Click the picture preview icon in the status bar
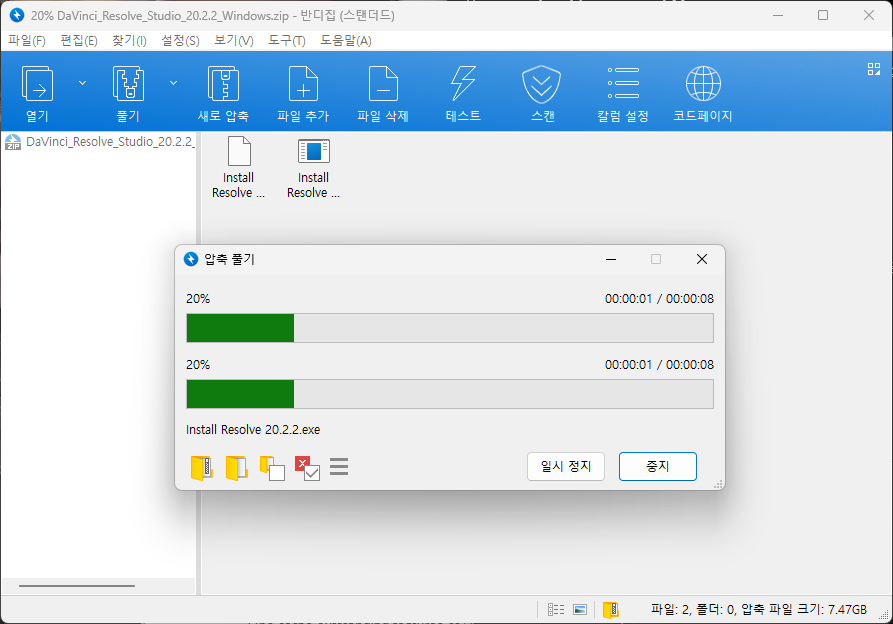Viewport: 893px width, 624px height. 580,610
